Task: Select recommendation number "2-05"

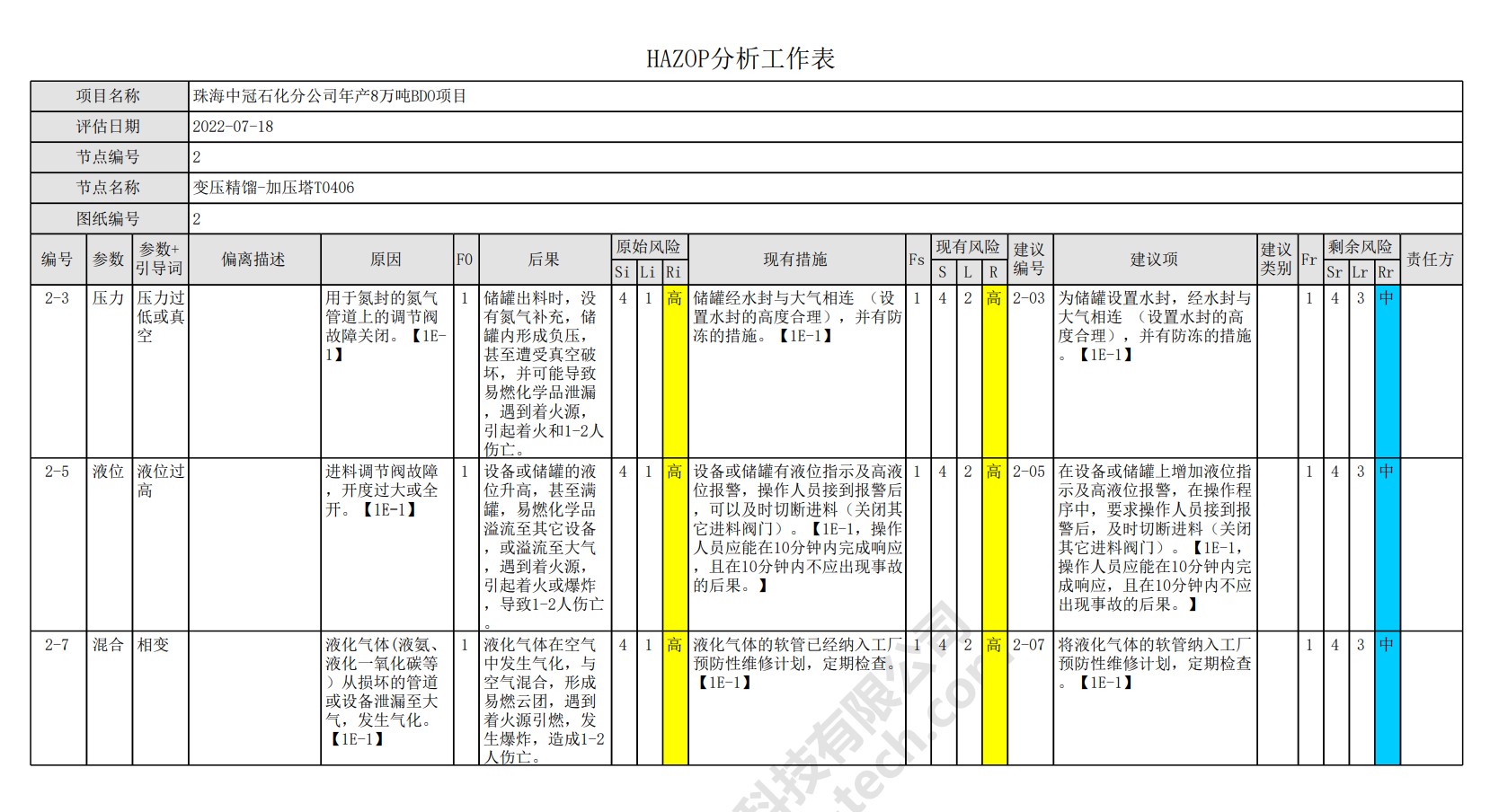Action: click(1029, 544)
